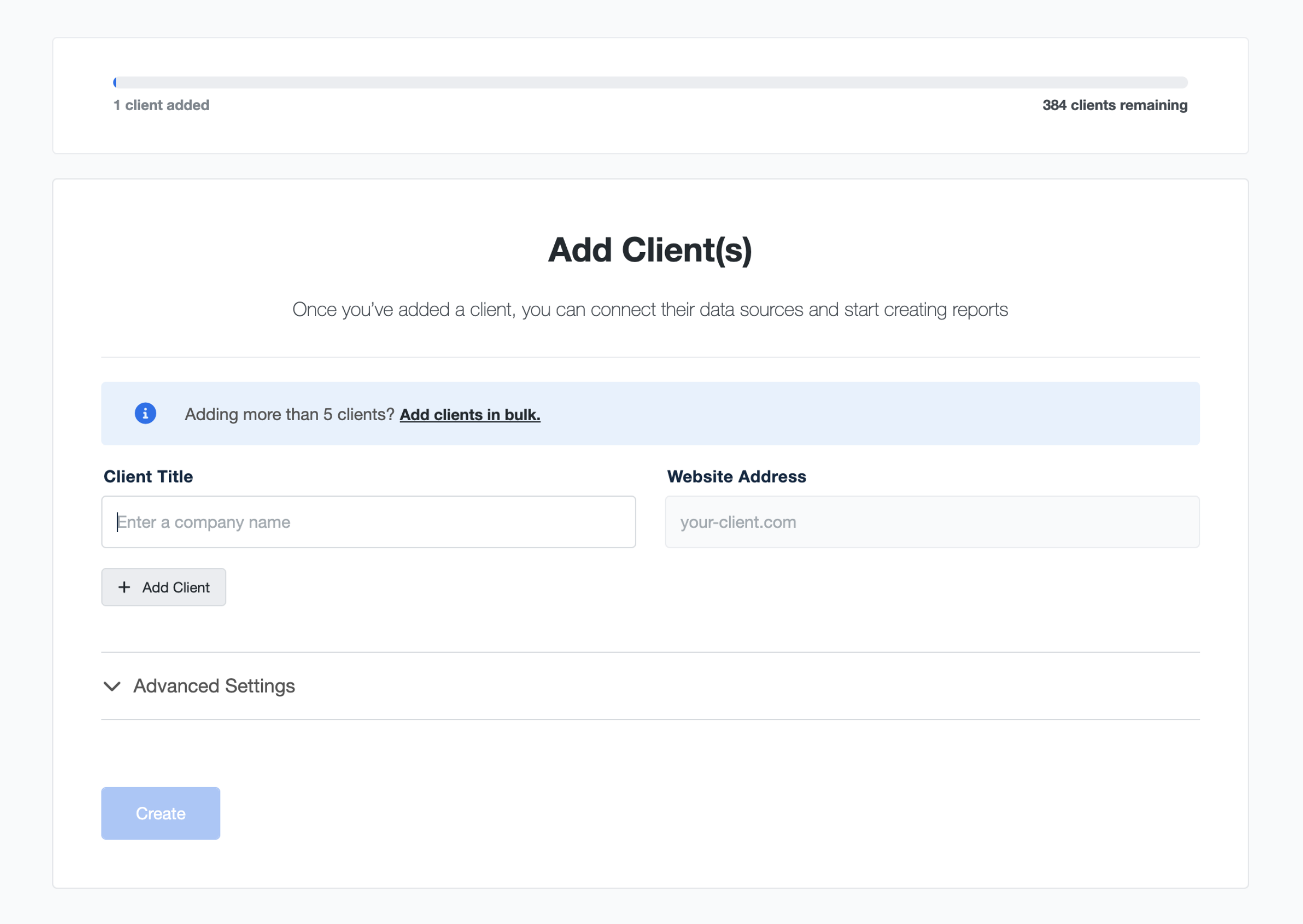1303x924 pixels.
Task: Click the 384 clients remaining text
Action: (1114, 105)
